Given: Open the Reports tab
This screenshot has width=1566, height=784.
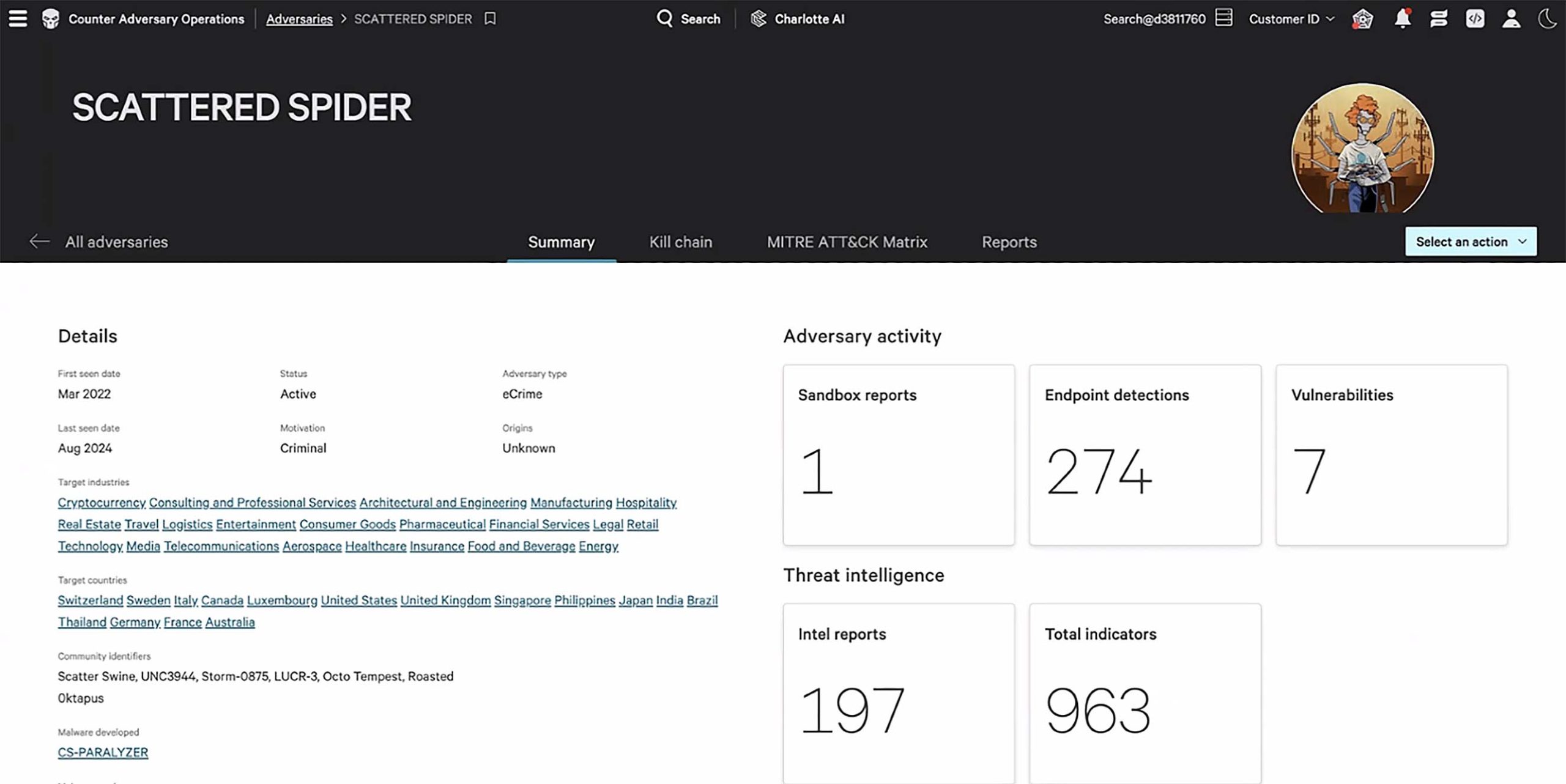Looking at the screenshot, I should 1009,242.
